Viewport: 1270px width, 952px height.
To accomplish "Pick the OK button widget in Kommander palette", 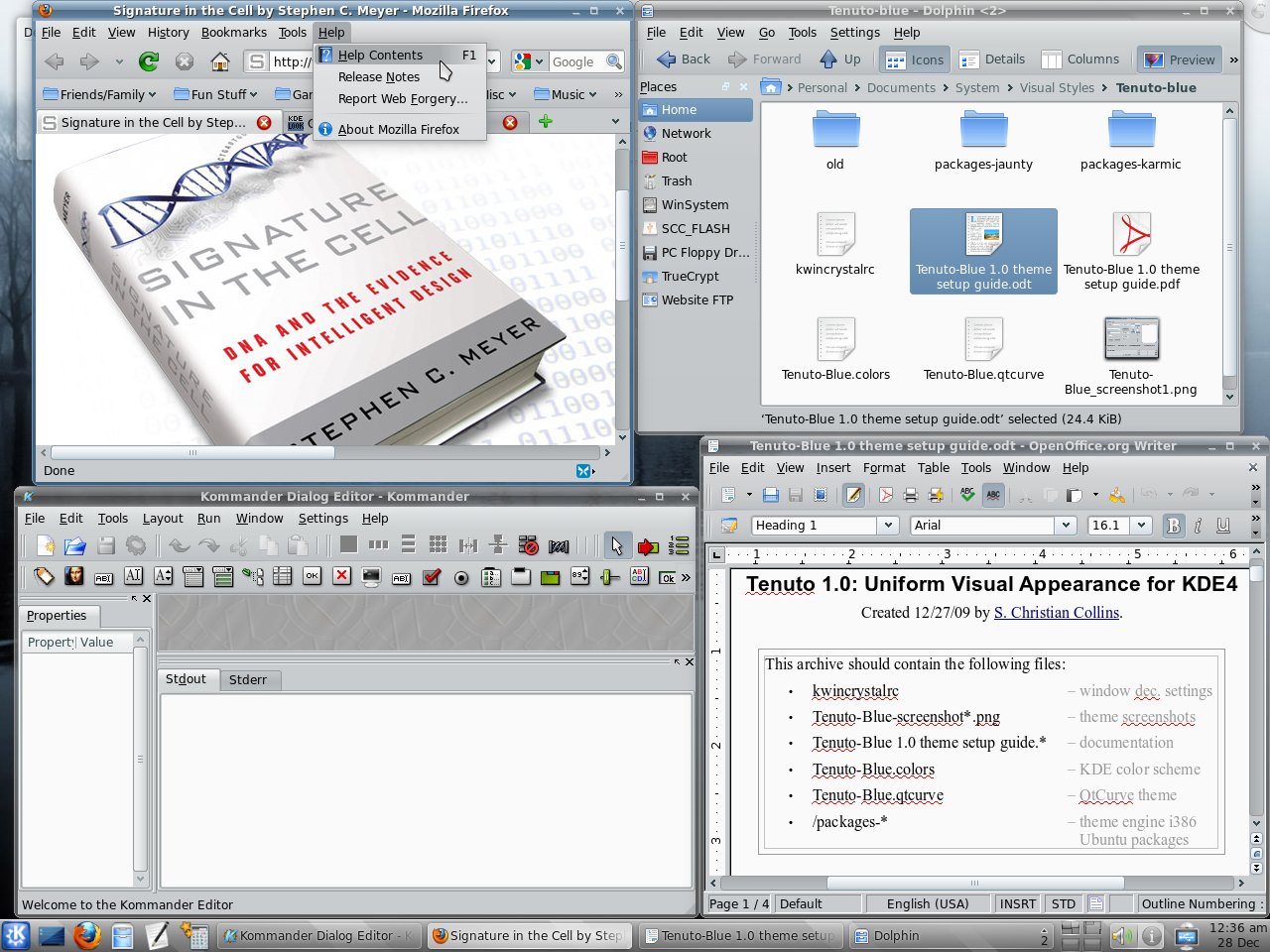I will 313,576.
